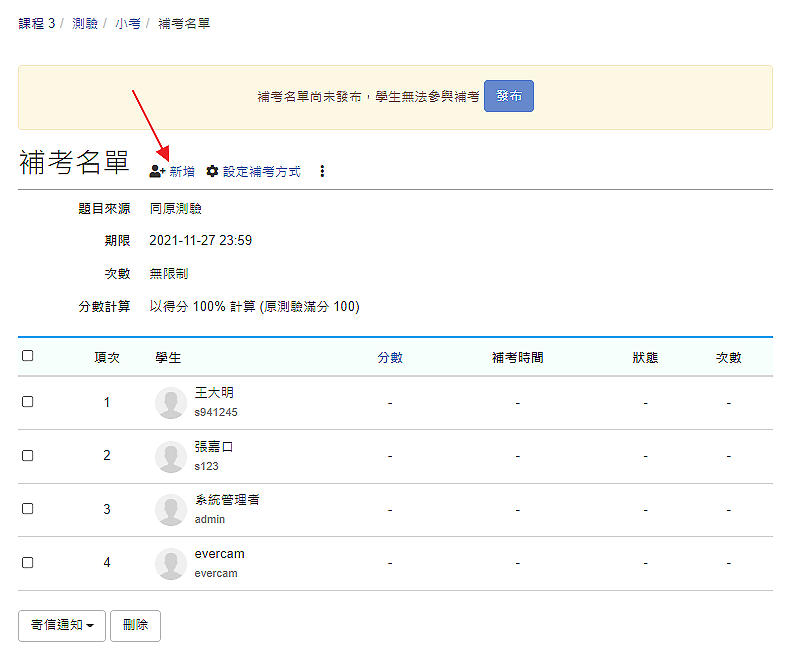Open the three-dot more options menu
This screenshot has height=672, width=789.
322,172
